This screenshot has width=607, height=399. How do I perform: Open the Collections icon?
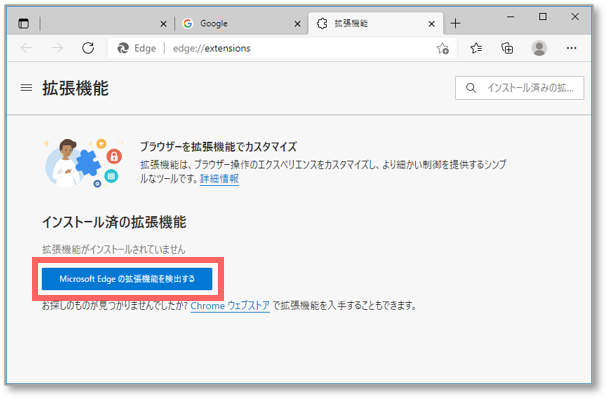(507, 48)
